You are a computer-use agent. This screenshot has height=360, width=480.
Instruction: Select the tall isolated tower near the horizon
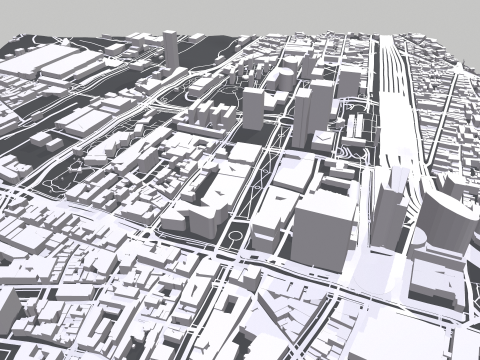pyautogui.click(x=171, y=49)
